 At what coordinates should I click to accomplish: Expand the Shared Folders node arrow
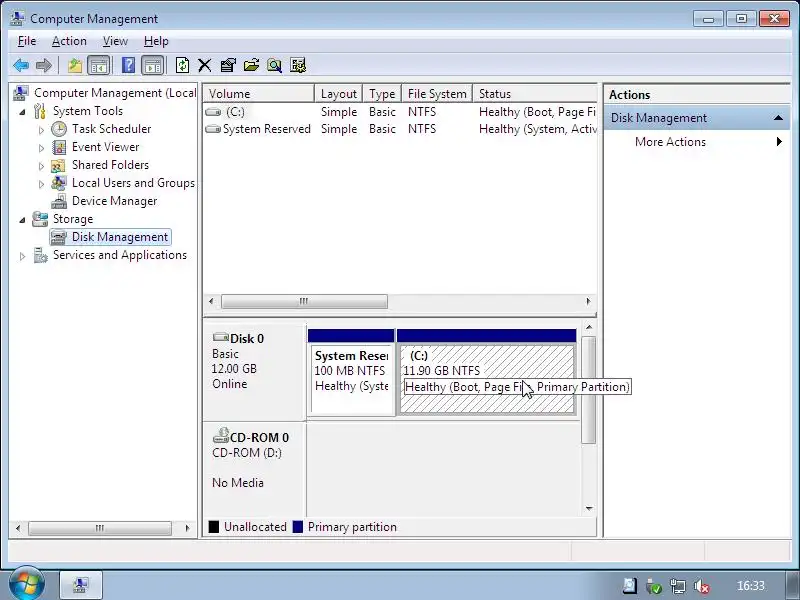41,166
